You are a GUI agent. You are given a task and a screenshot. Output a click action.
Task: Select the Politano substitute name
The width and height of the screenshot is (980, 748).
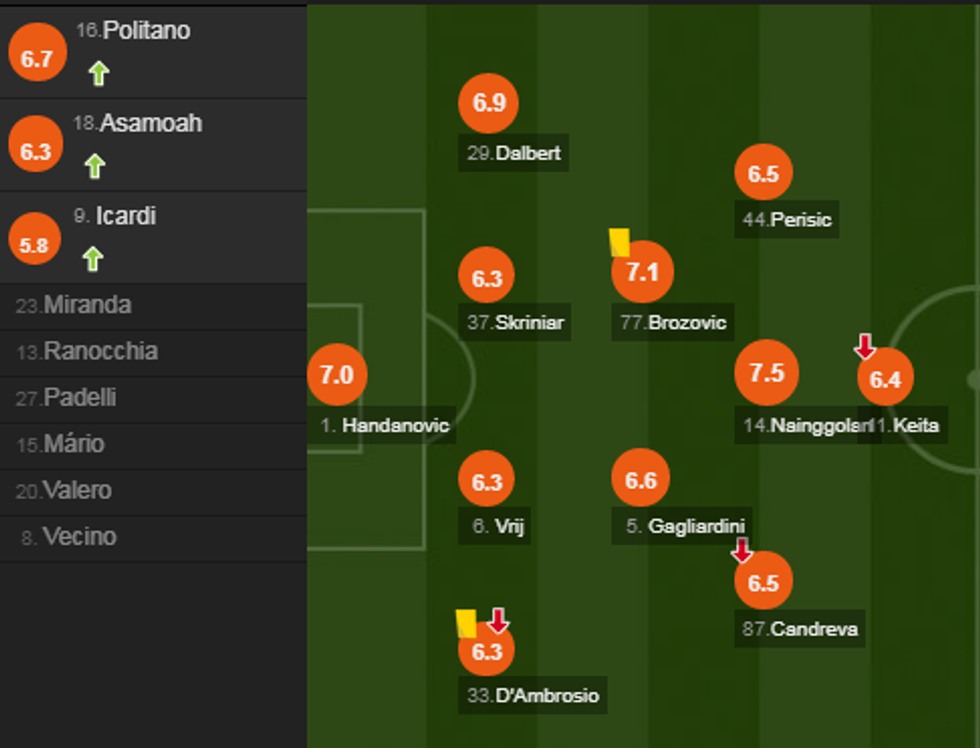click(x=146, y=31)
